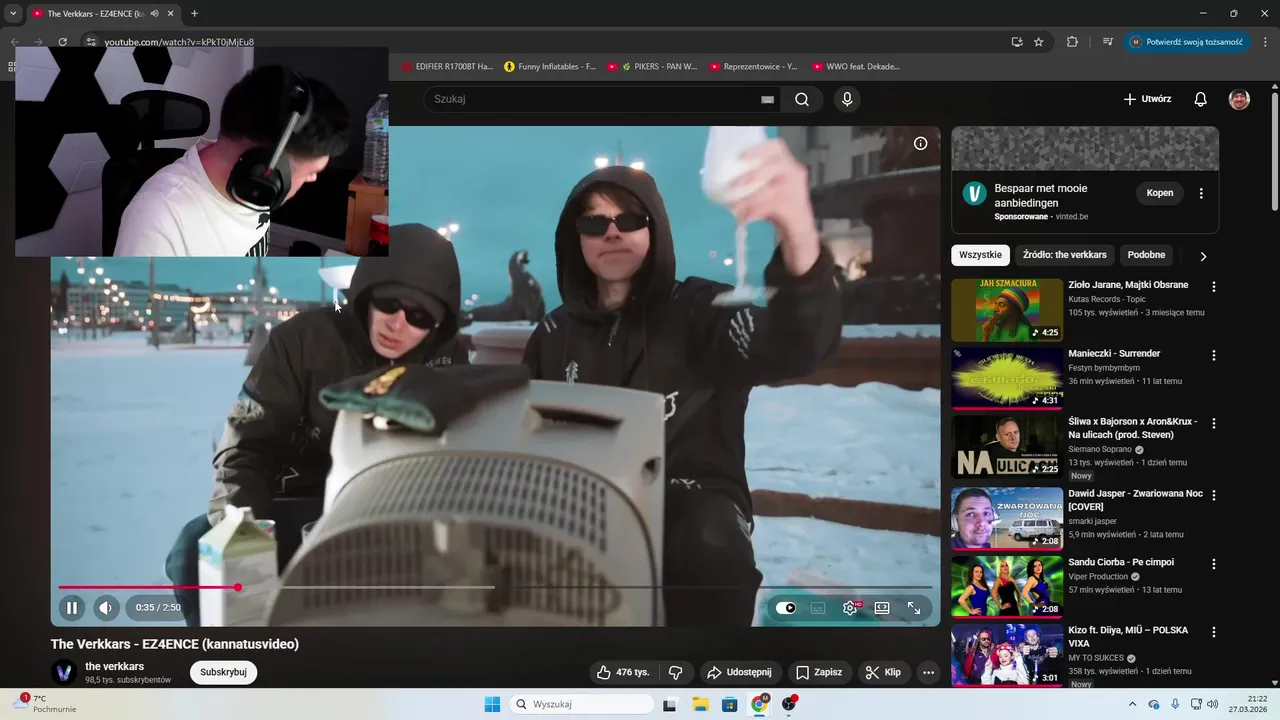This screenshot has height=720, width=1280.
Task: Open the verkkars channel name link
Action: pos(114,666)
